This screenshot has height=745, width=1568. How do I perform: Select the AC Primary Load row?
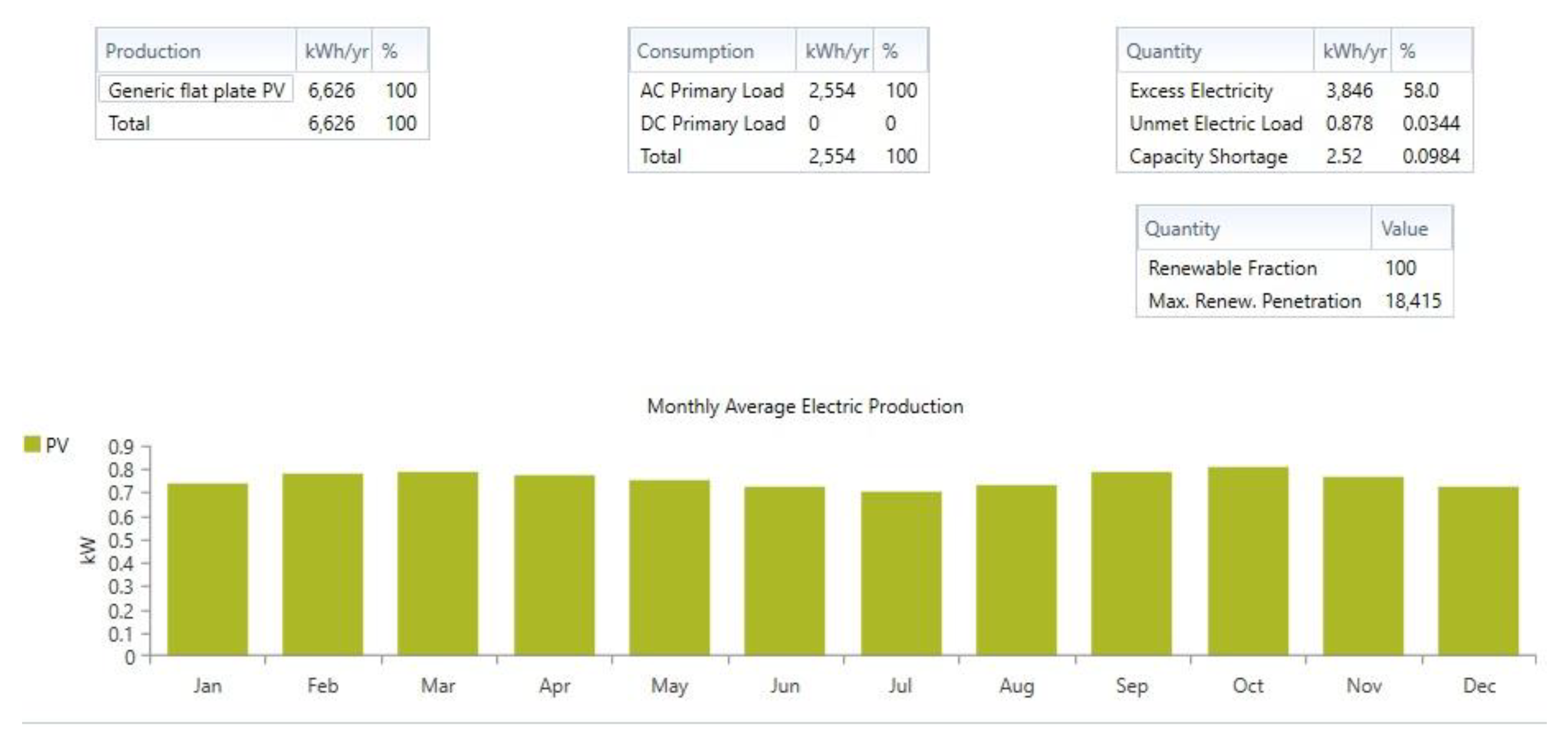tap(712, 90)
